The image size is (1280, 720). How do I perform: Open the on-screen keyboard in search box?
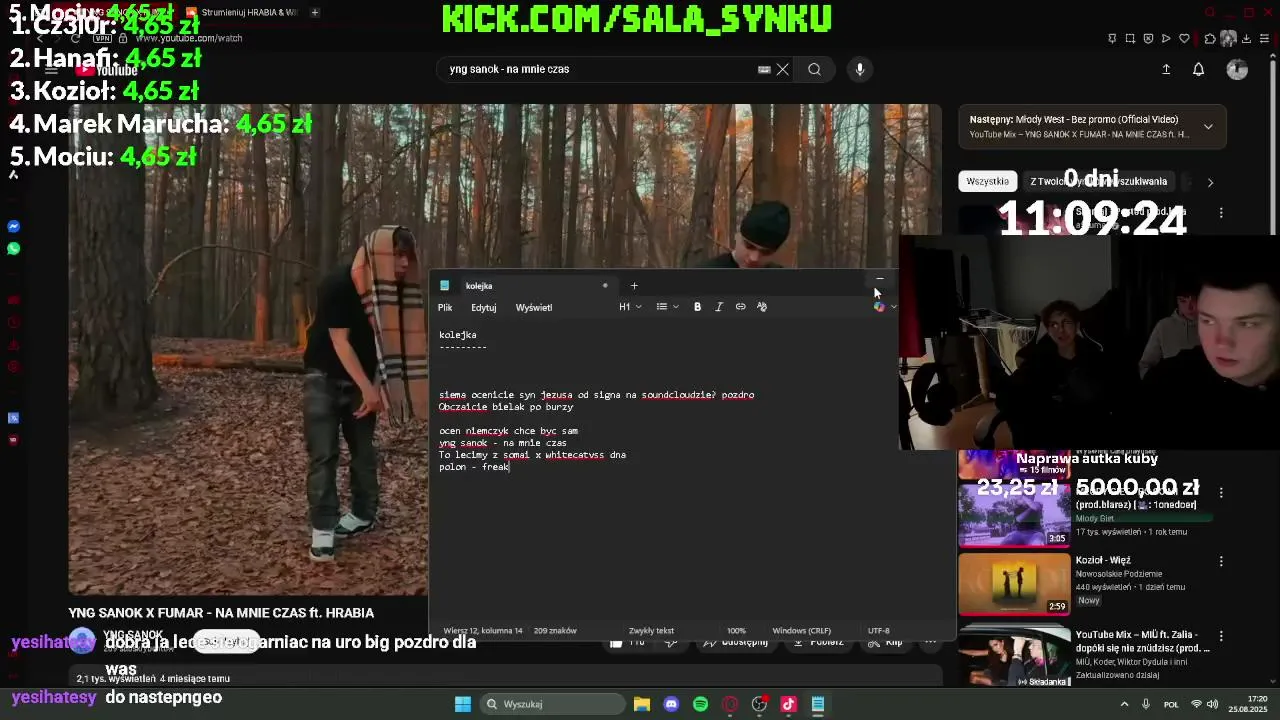[x=764, y=69]
